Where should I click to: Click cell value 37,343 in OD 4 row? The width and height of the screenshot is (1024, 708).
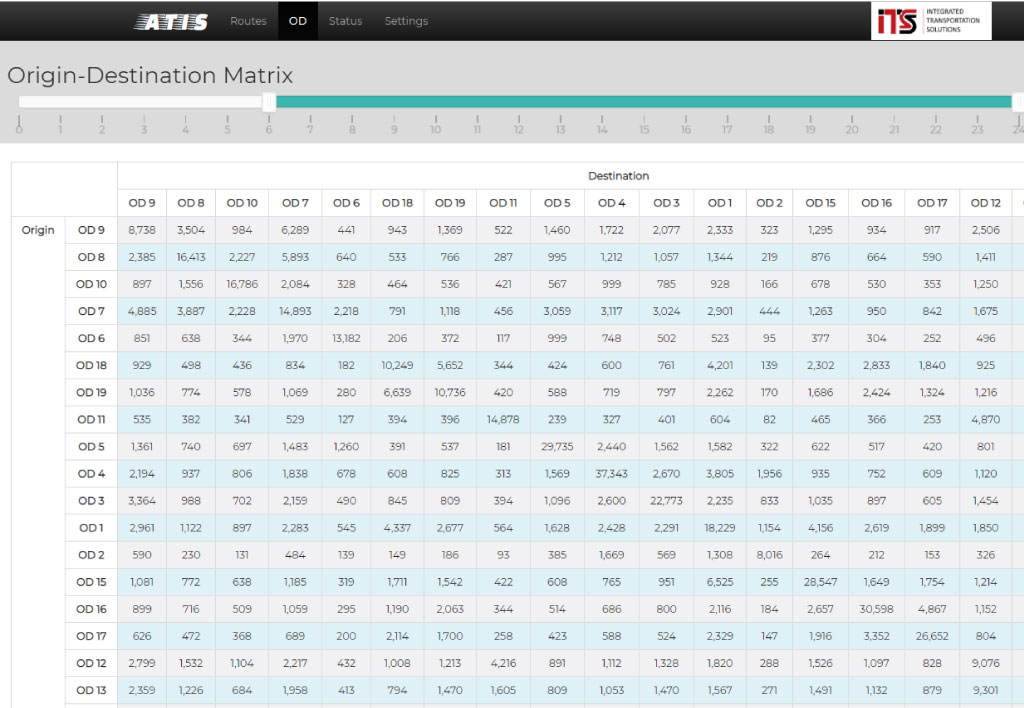[611, 474]
